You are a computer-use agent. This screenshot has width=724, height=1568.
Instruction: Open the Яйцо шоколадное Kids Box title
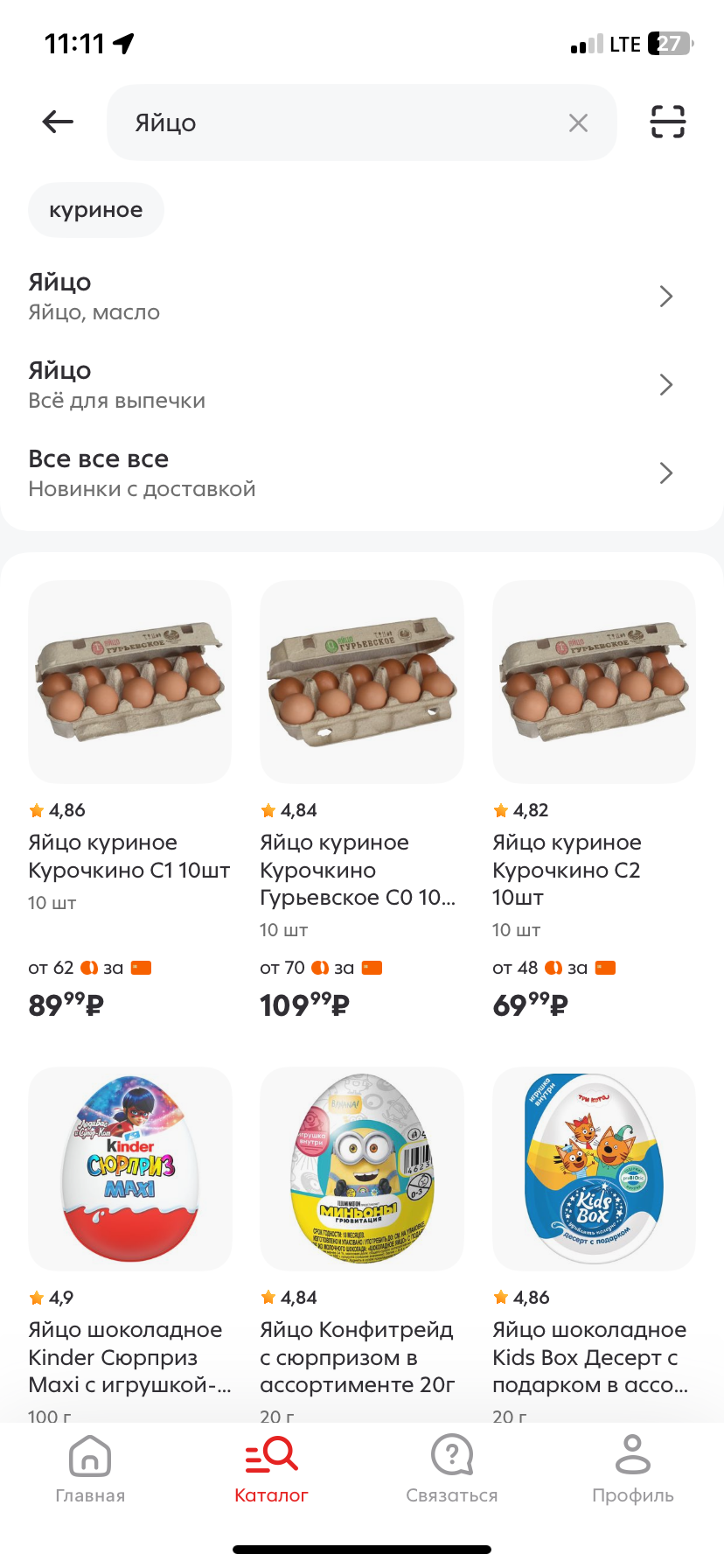pyautogui.click(x=591, y=1357)
